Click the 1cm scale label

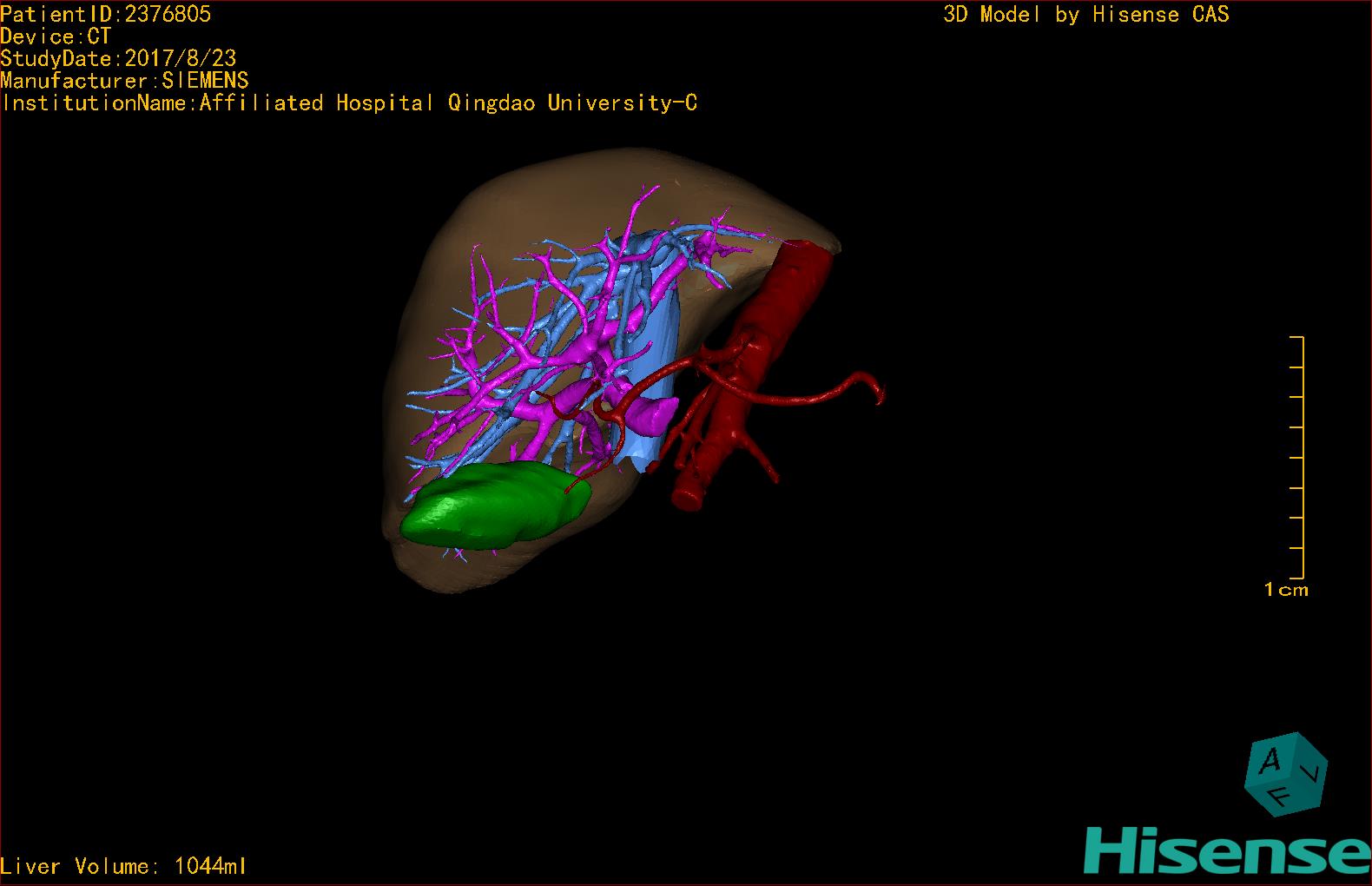[x=1286, y=590]
